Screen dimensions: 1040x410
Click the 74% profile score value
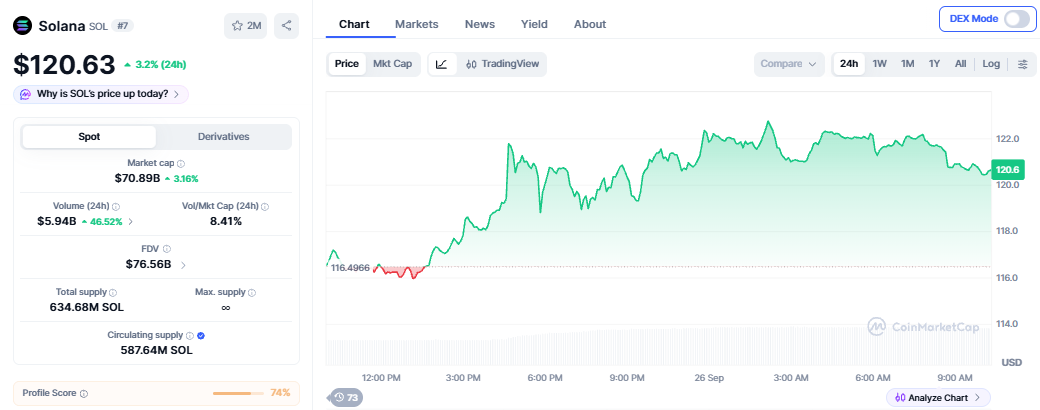pos(280,393)
